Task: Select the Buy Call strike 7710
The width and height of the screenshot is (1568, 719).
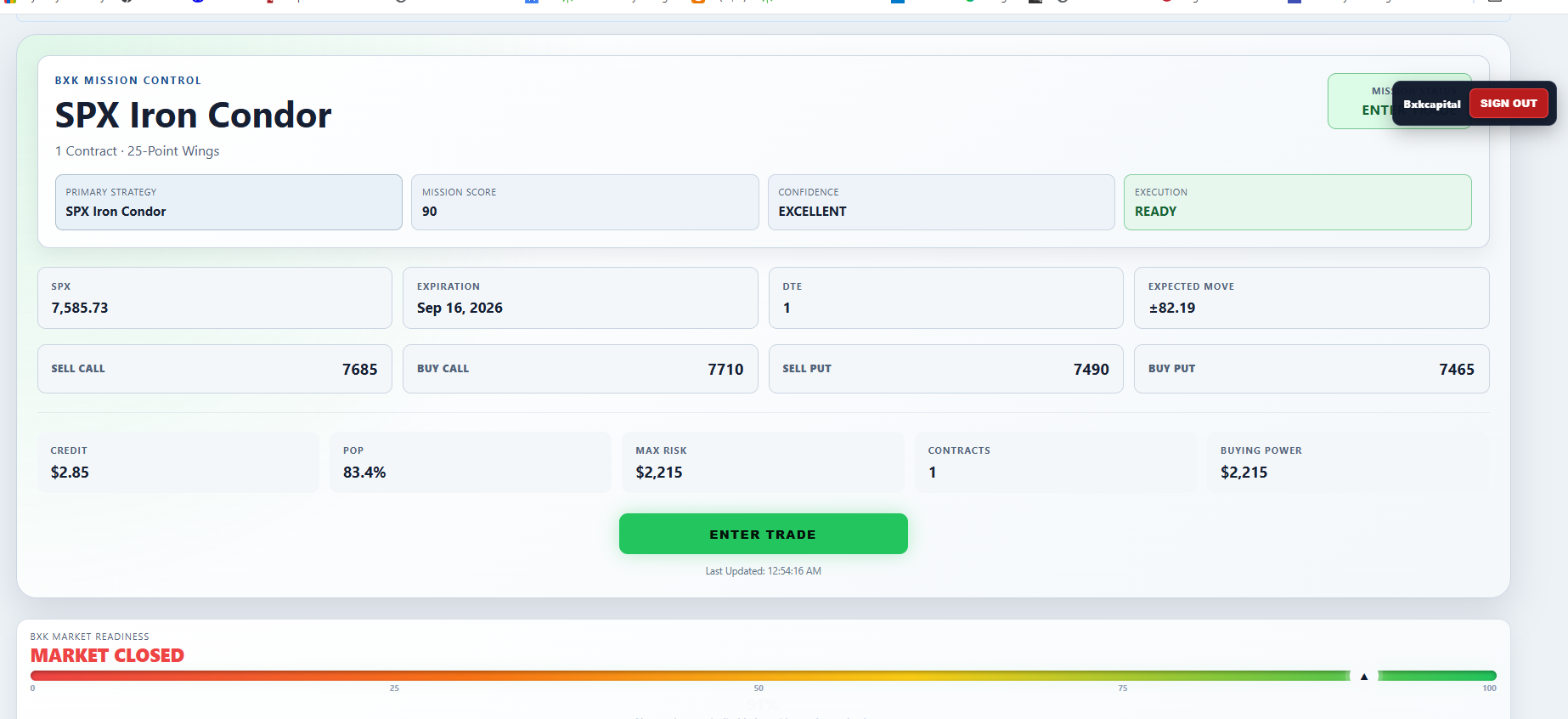Action: (725, 370)
